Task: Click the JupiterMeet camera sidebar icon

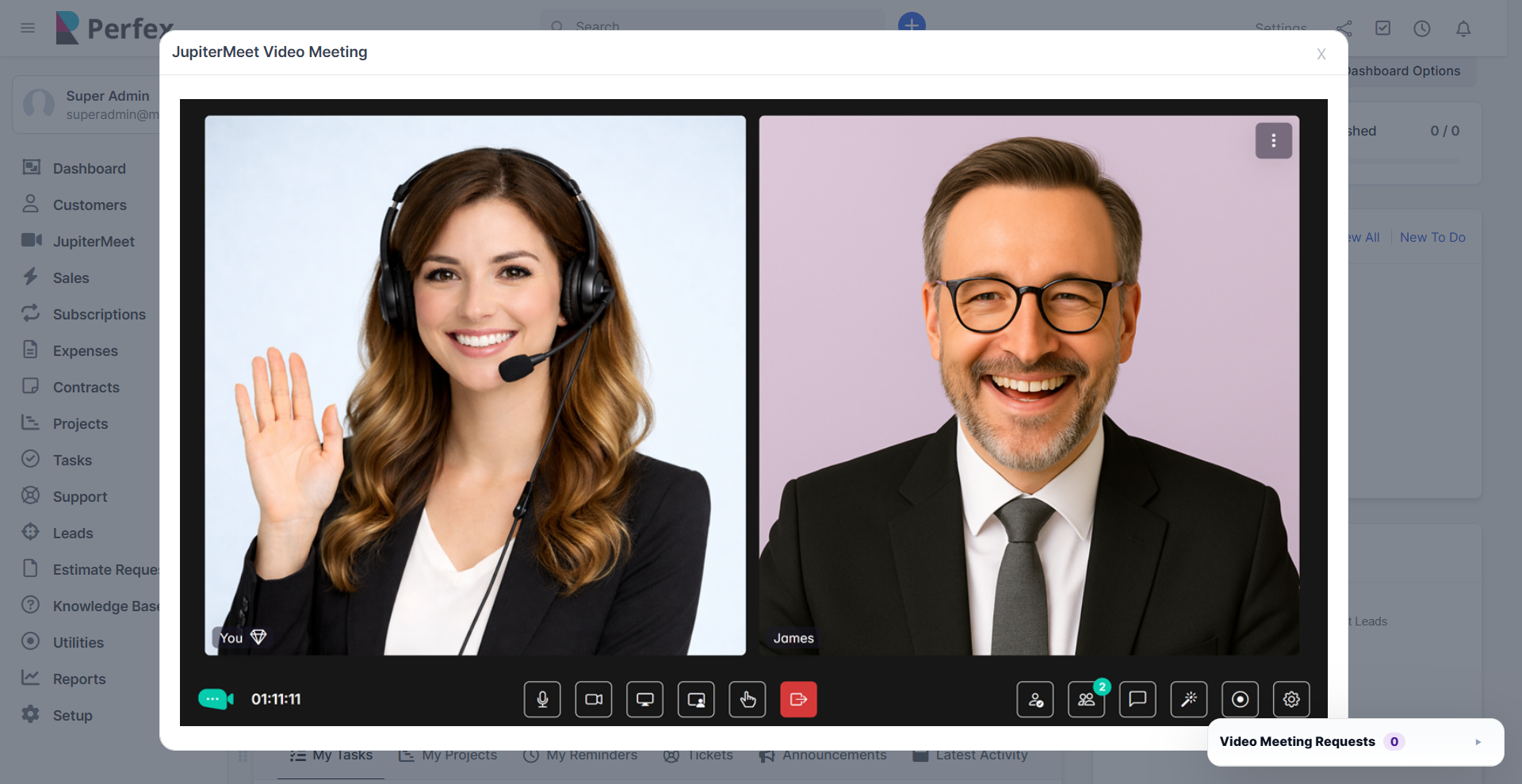Action: [x=32, y=240]
